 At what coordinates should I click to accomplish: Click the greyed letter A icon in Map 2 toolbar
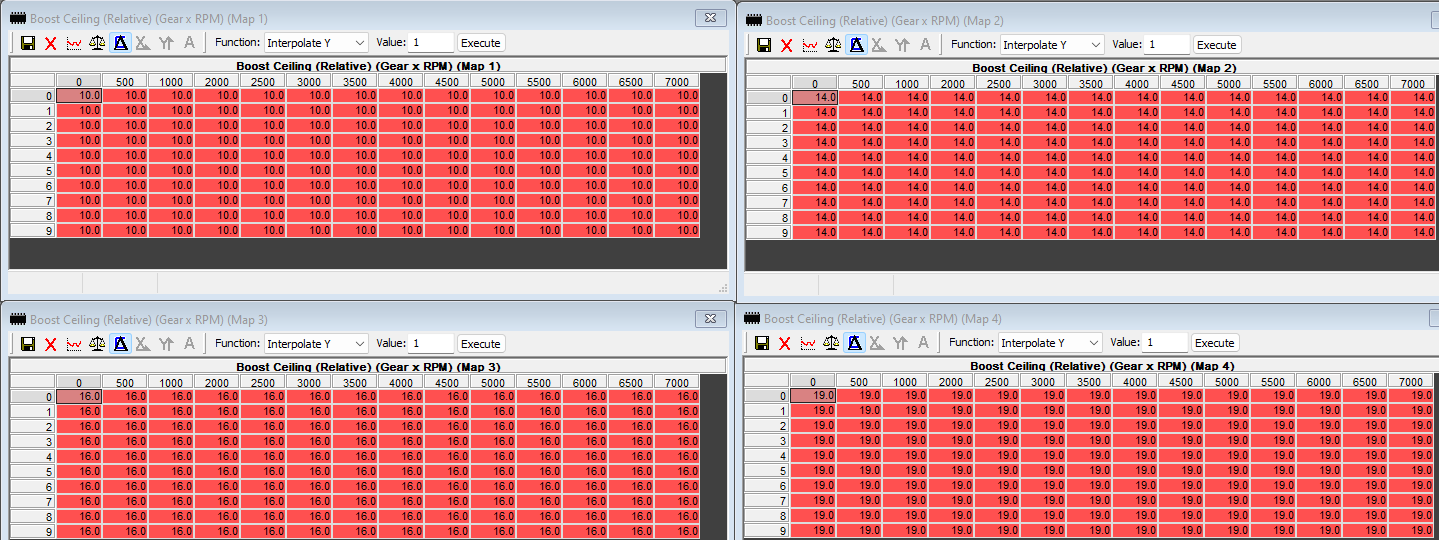(x=925, y=45)
